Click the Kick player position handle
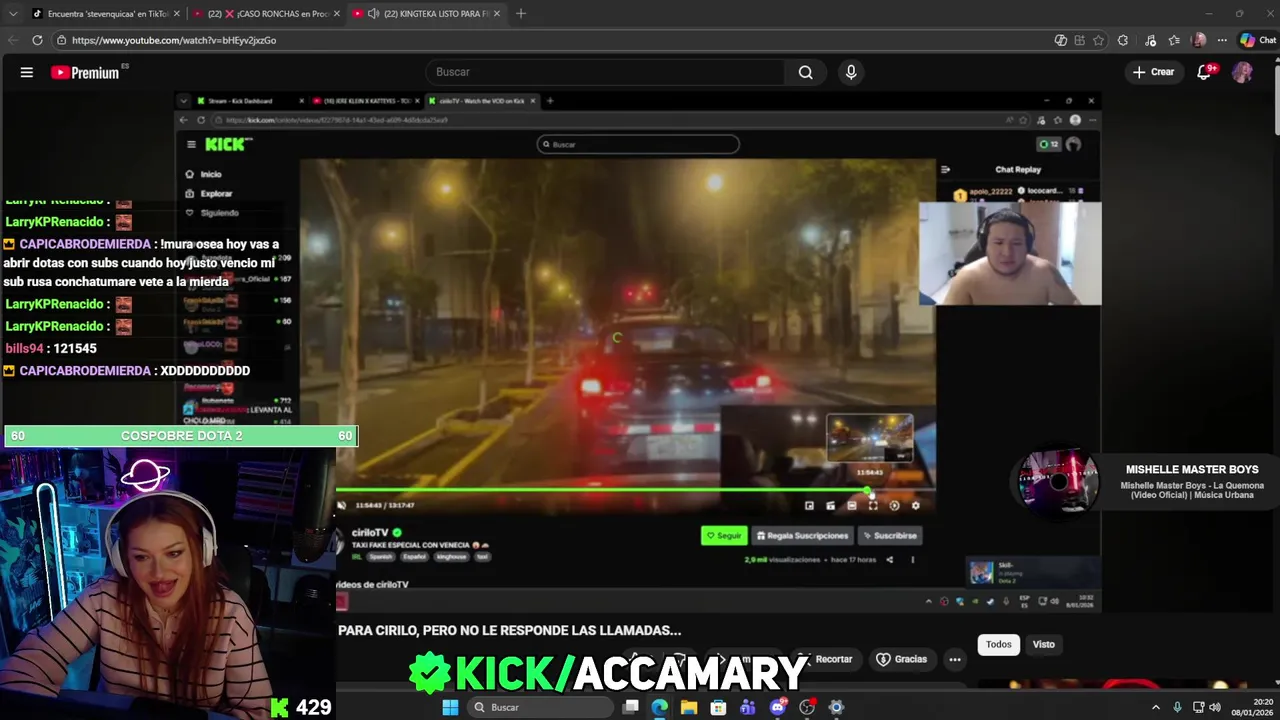Viewport: 1280px width, 720px height. pyautogui.click(x=869, y=491)
